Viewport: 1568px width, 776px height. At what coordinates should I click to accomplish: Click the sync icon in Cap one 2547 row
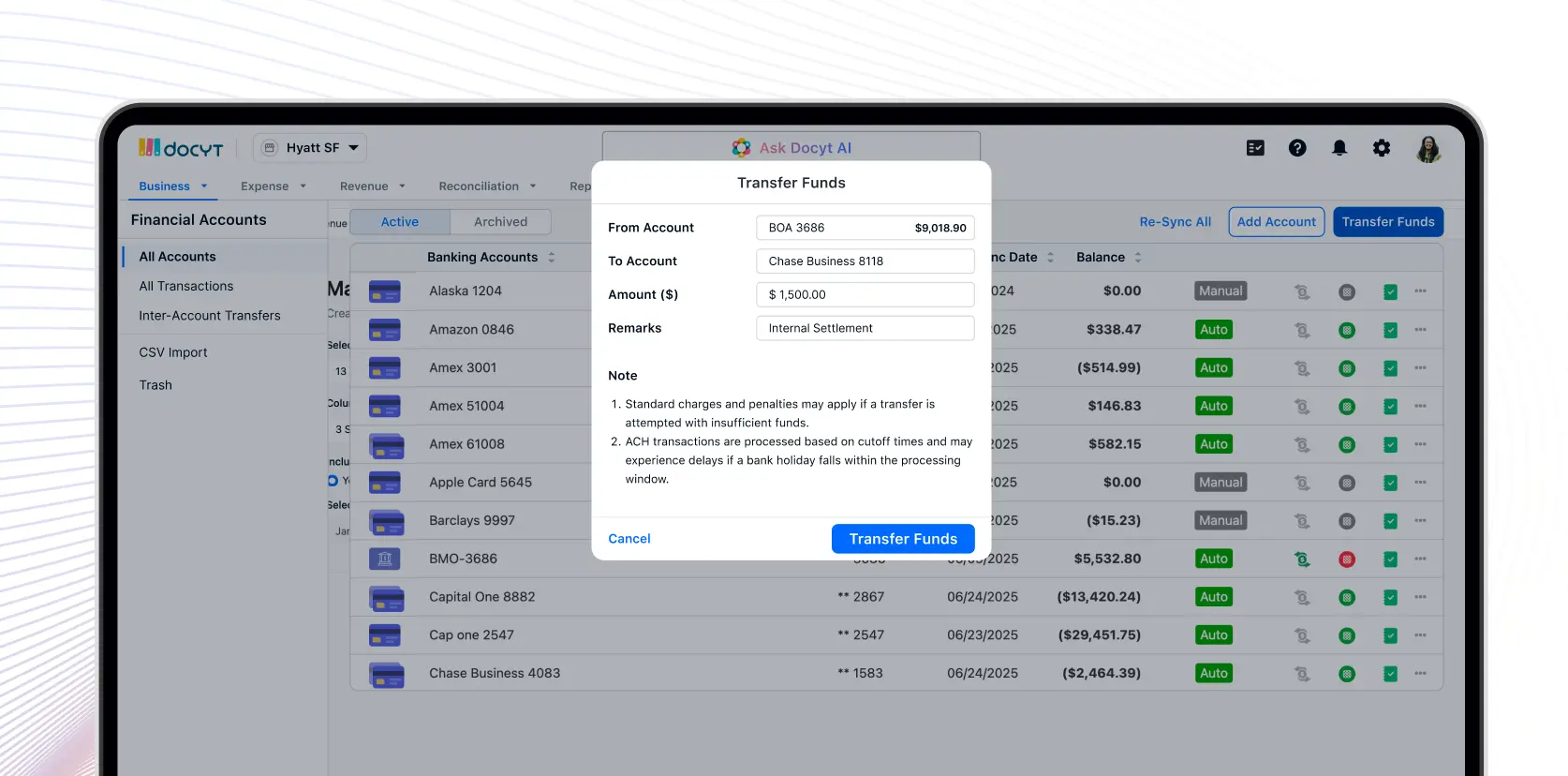coord(1302,635)
